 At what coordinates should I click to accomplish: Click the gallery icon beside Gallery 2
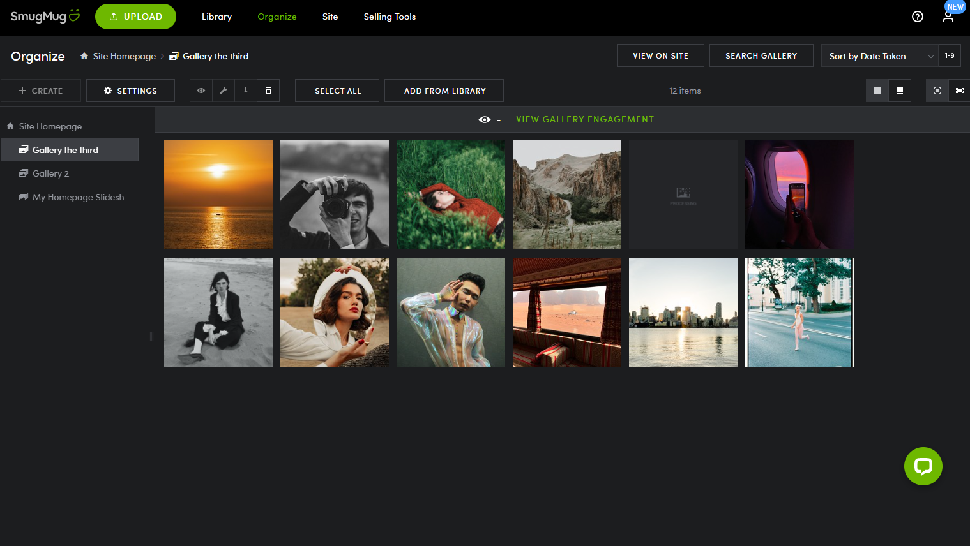[24, 174]
